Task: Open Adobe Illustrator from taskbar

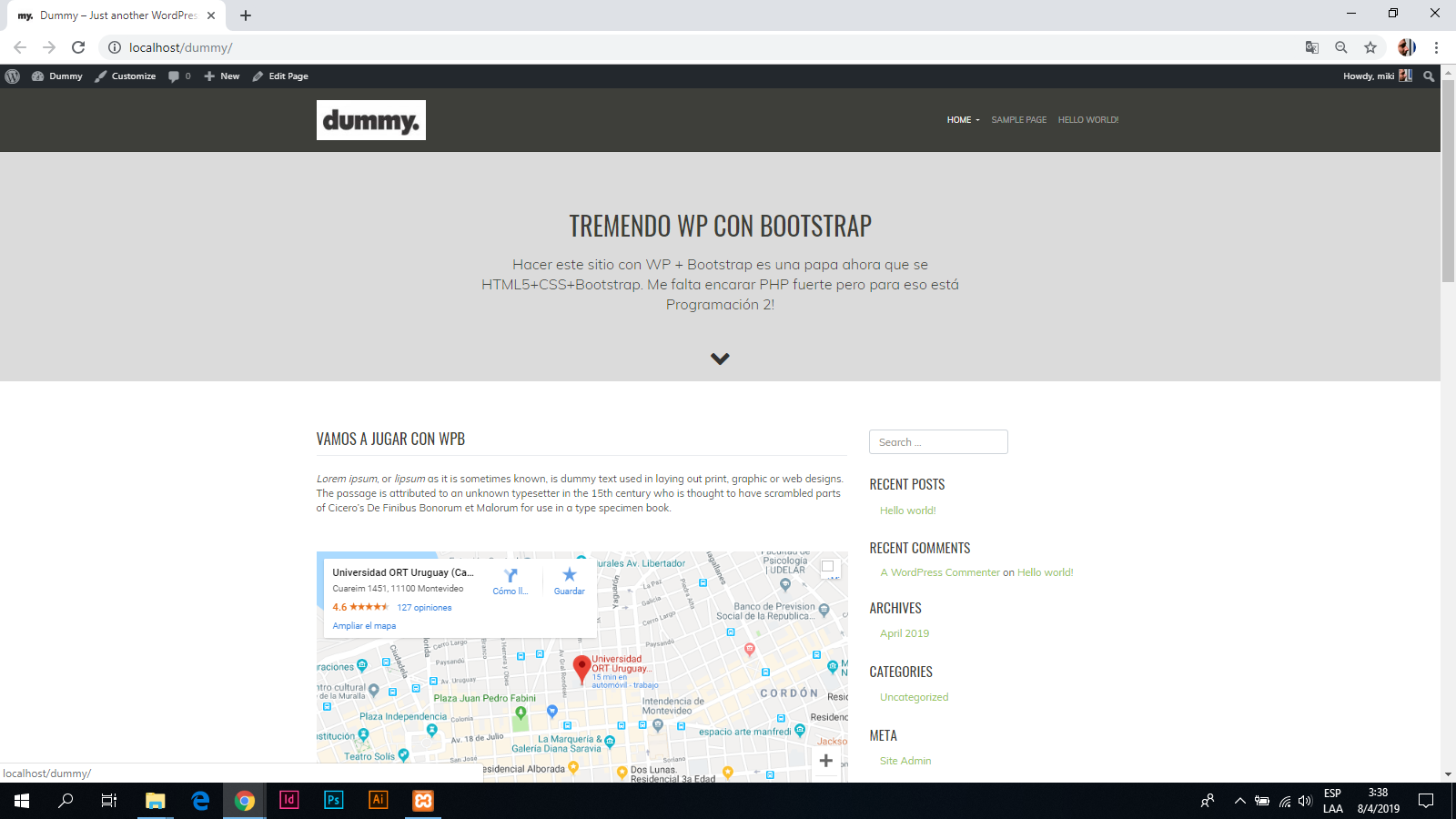Action: 379,801
